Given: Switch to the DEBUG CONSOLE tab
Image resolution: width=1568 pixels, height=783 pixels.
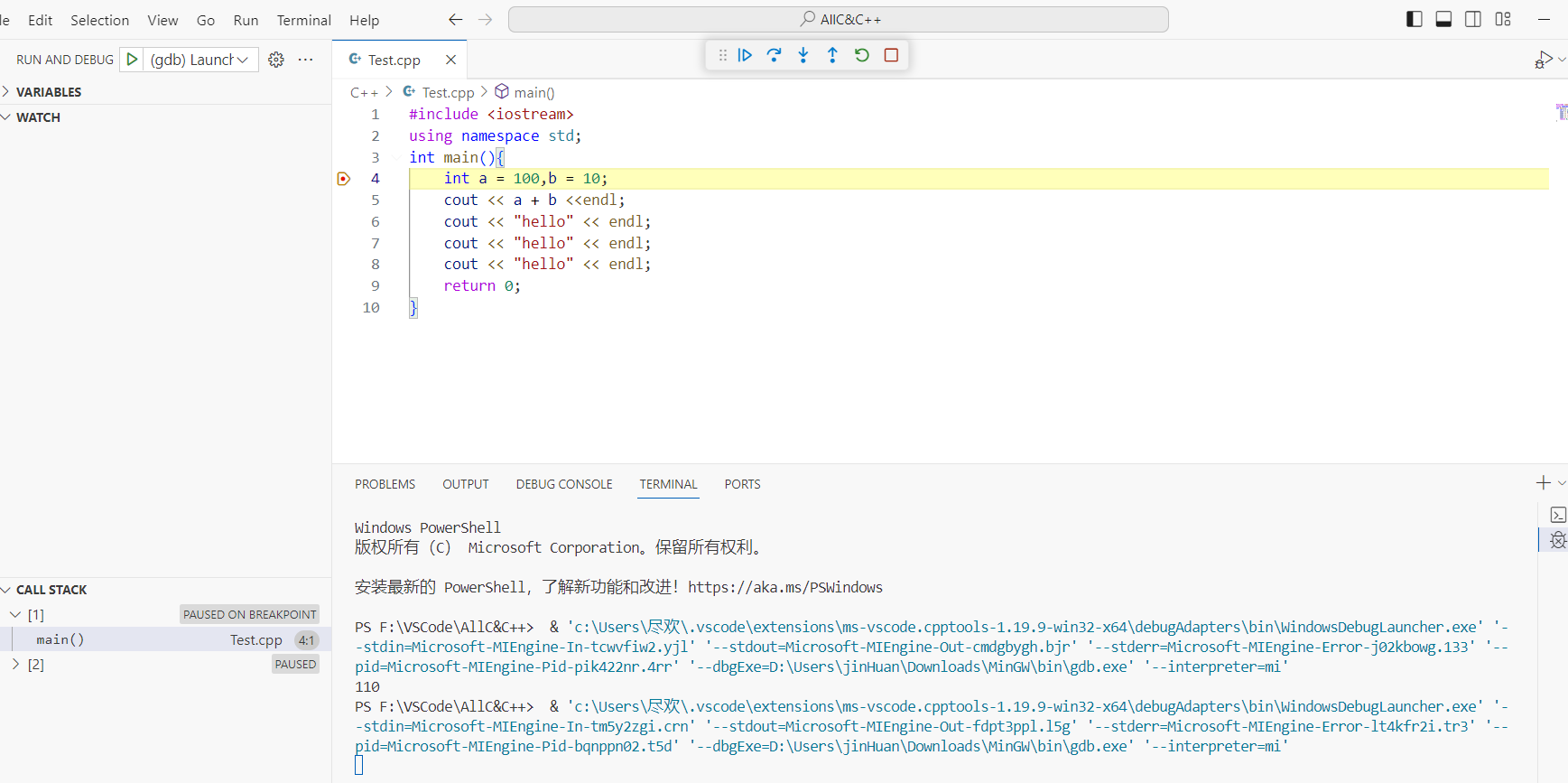Looking at the screenshot, I should click(564, 484).
